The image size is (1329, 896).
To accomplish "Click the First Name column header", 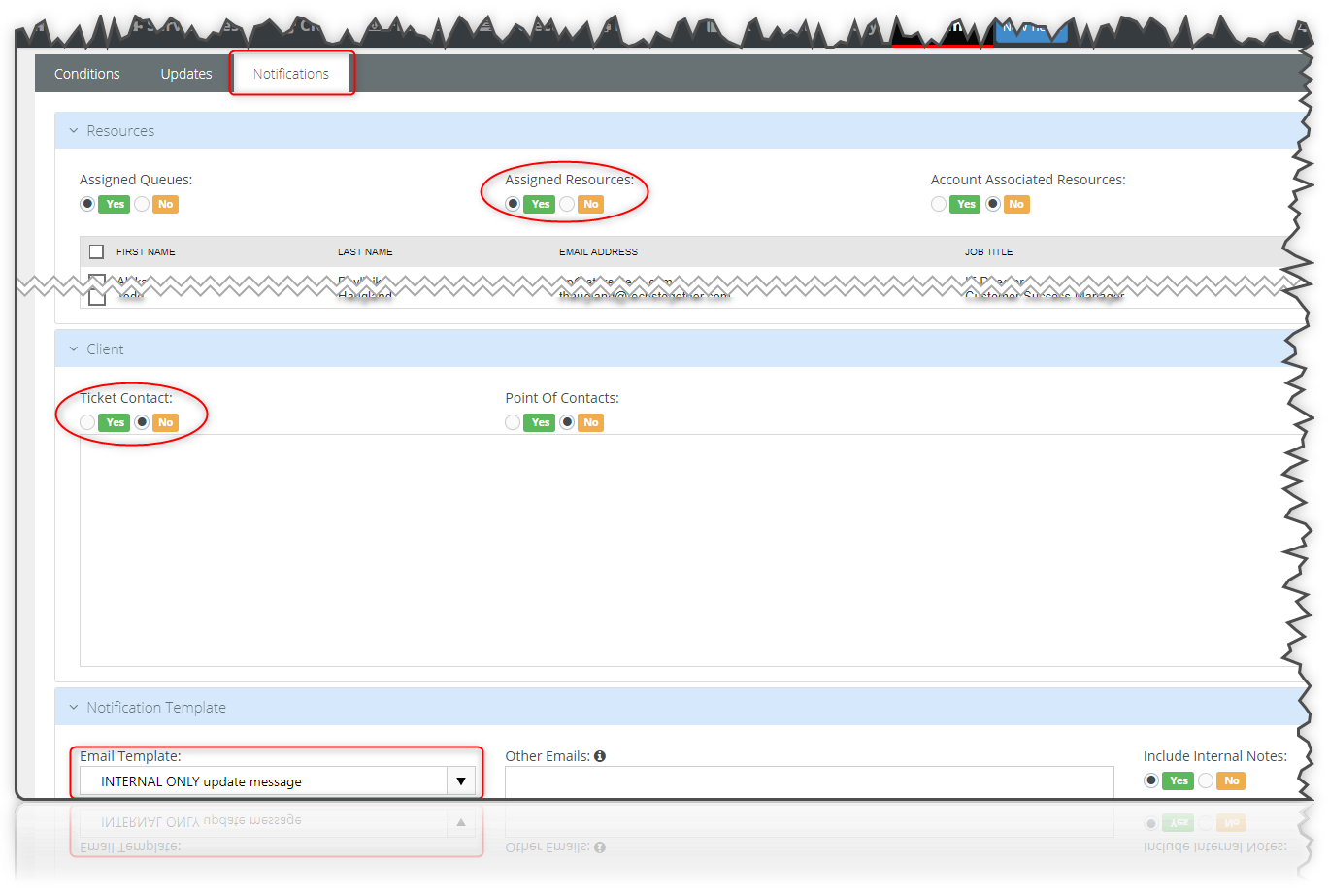I will point(146,250).
